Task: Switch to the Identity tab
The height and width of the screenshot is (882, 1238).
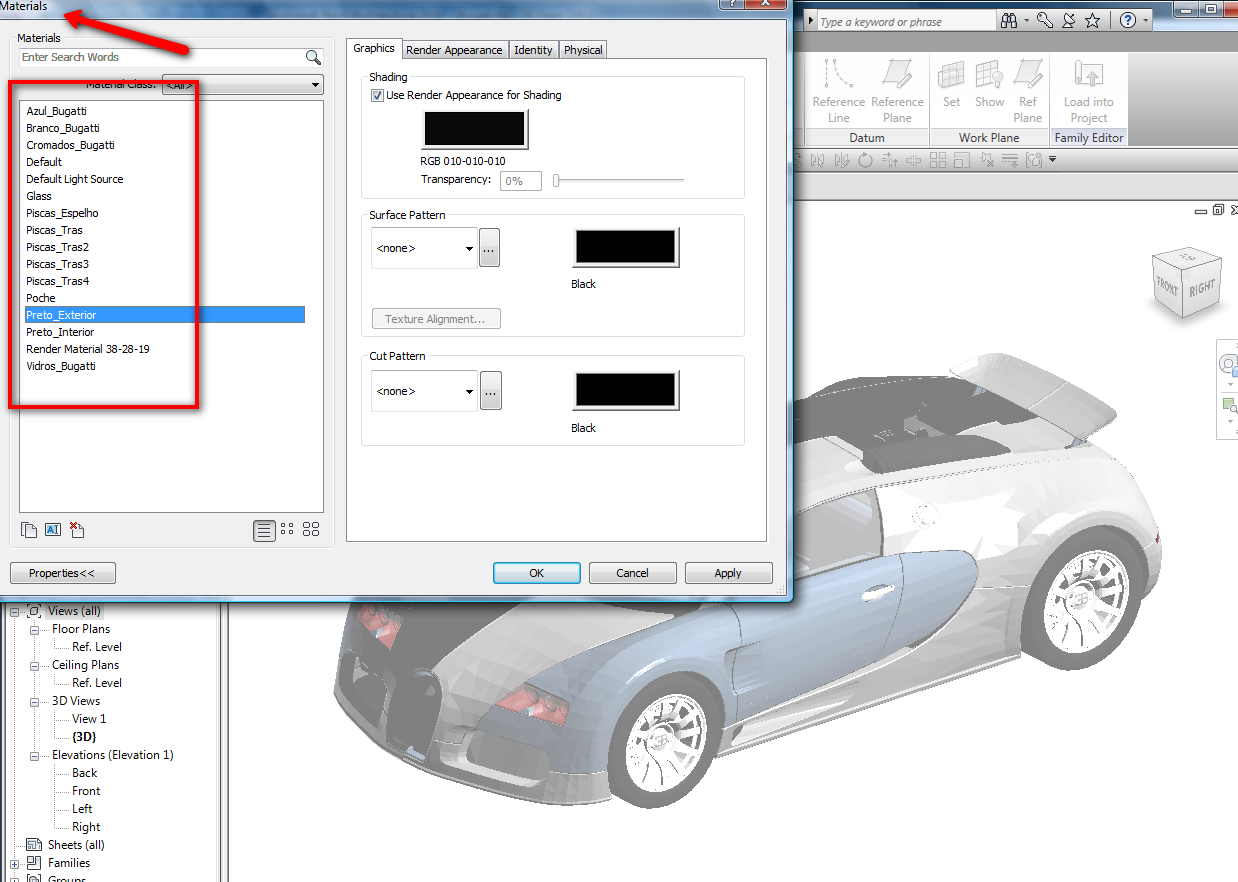Action: [x=533, y=50]
